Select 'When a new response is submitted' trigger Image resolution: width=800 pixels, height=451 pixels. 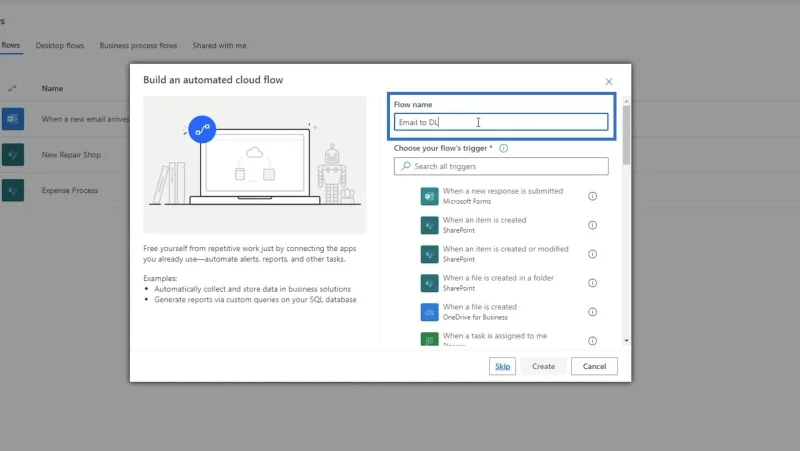point(503,196)
